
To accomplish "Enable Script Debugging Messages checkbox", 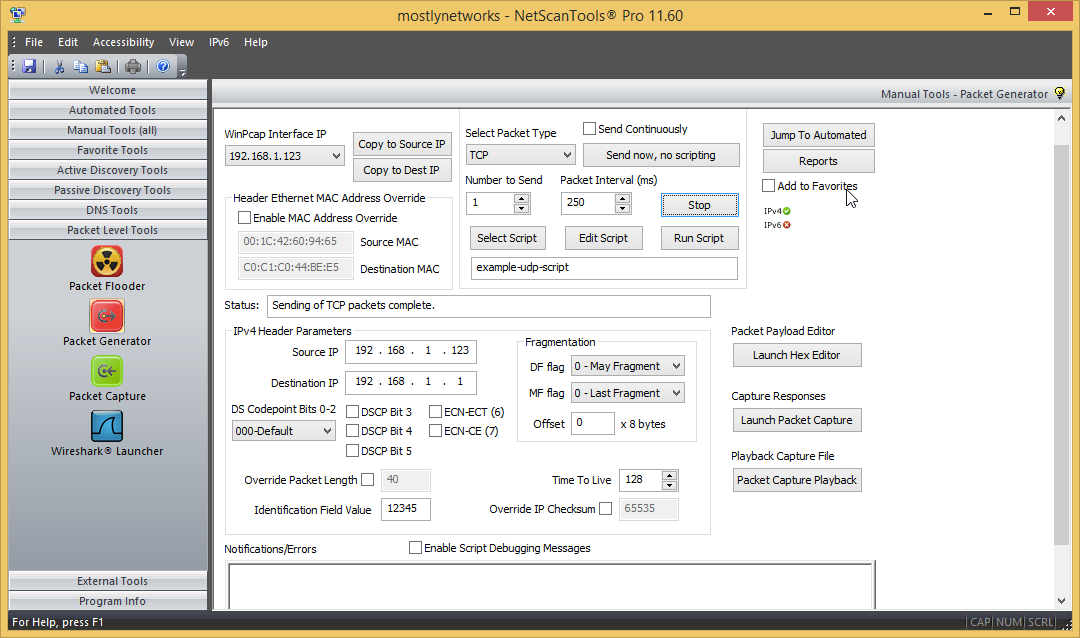I will pos(415,548).
